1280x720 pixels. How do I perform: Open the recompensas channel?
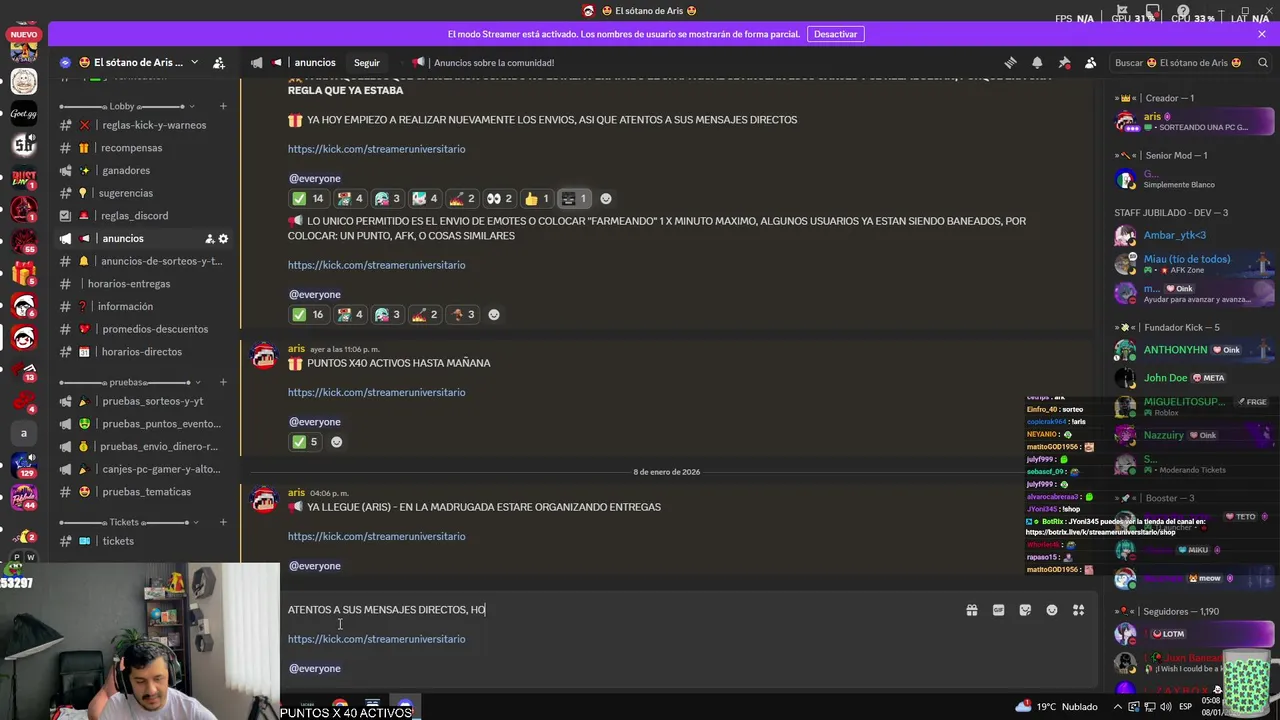coord(144,148)
